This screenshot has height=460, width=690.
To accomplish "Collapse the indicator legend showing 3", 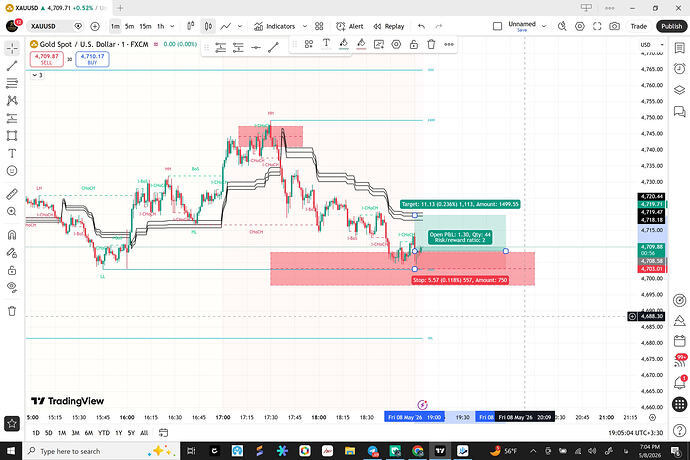I will [35, 75].
